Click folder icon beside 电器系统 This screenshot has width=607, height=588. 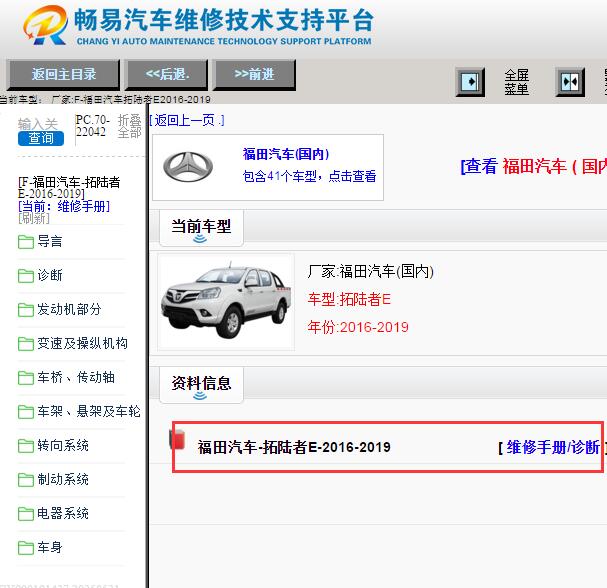[26, 514]
